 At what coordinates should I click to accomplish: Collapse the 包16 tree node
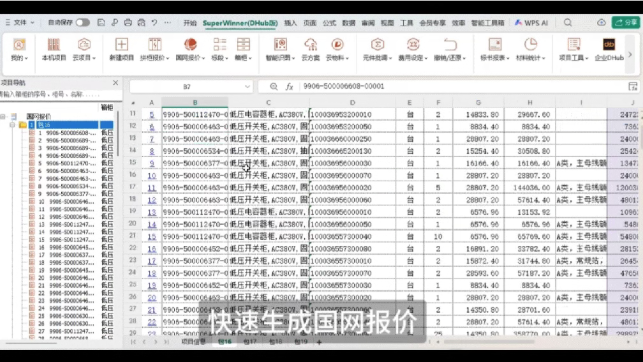(x=12, y=124)
